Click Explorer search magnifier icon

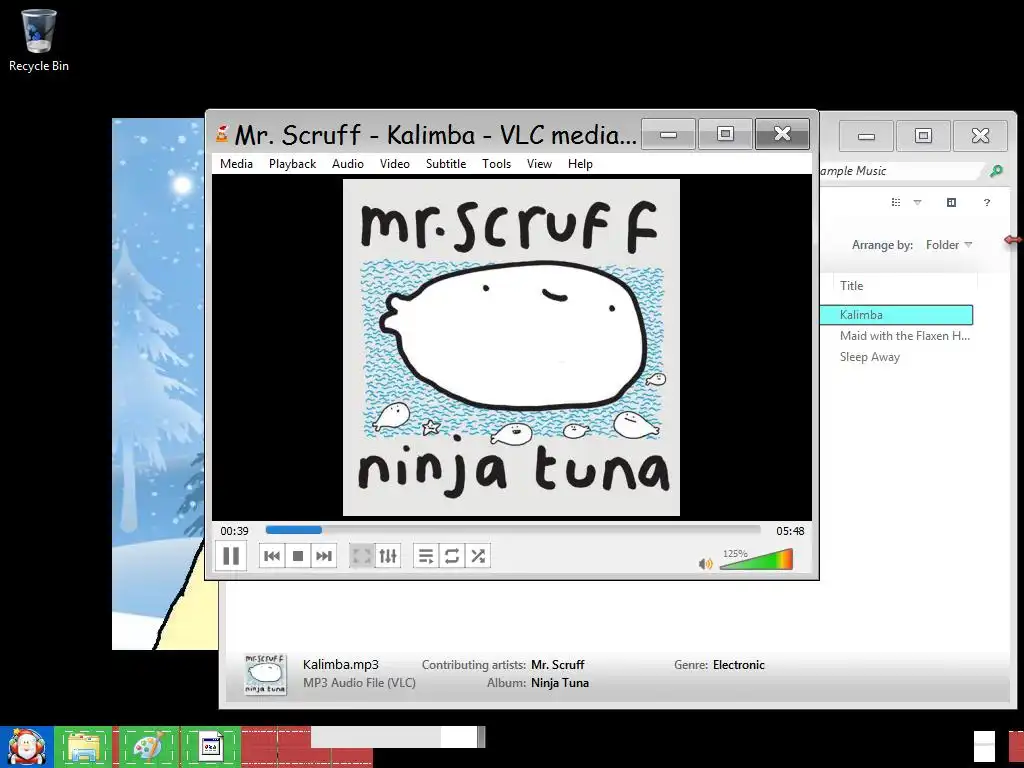996,171
